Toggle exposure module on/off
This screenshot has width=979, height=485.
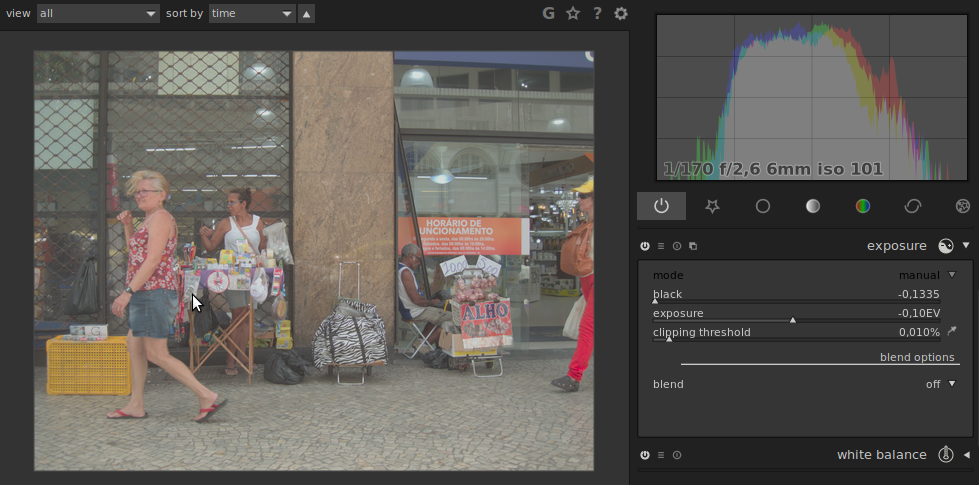pyautogui.click(x=645, y=246)
